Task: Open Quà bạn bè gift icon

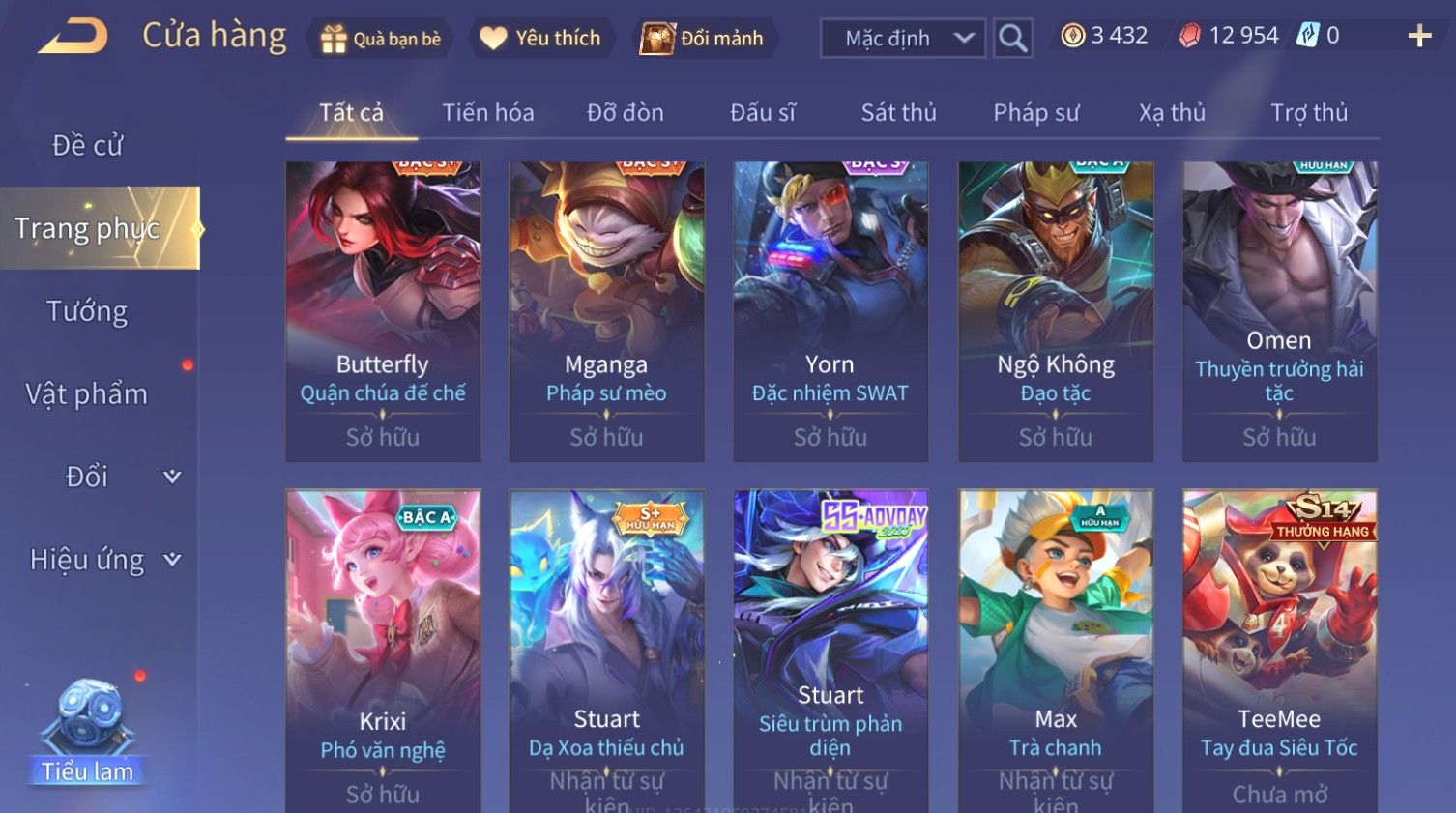Action: [382, 39]
